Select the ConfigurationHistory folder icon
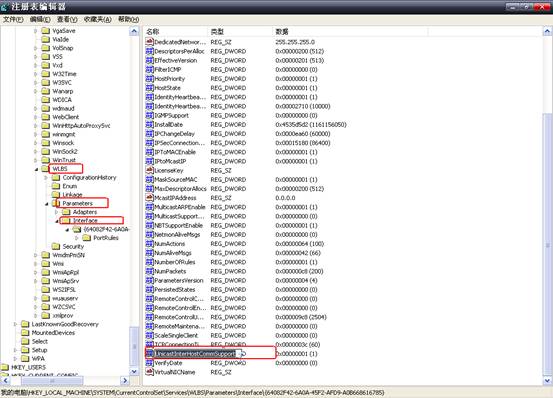This screenshot has width=553, height=398. pyautogui.click(x=56, y=177)
